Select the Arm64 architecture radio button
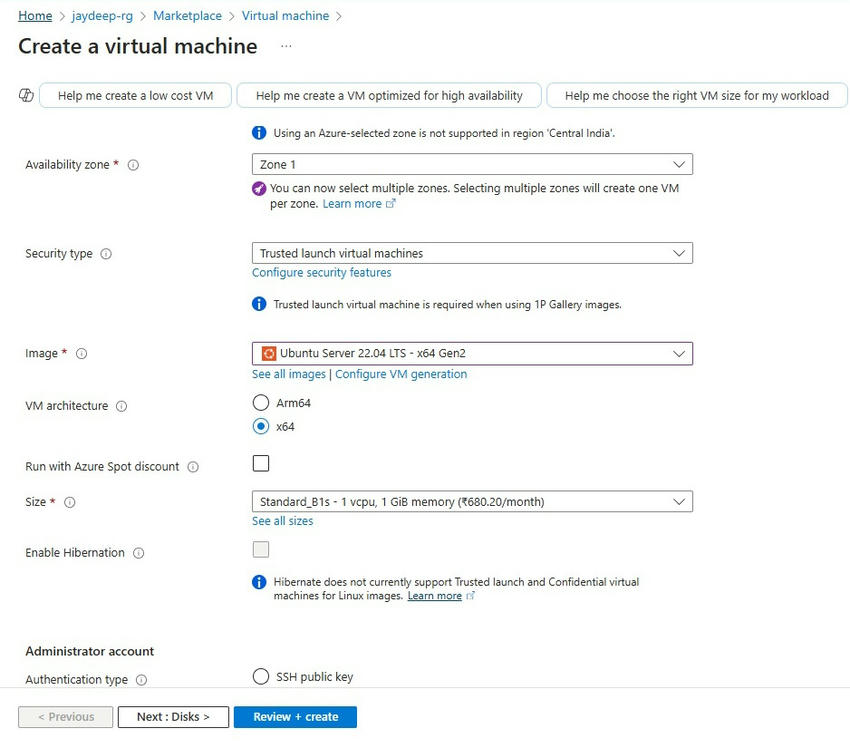 pos(261,404)
